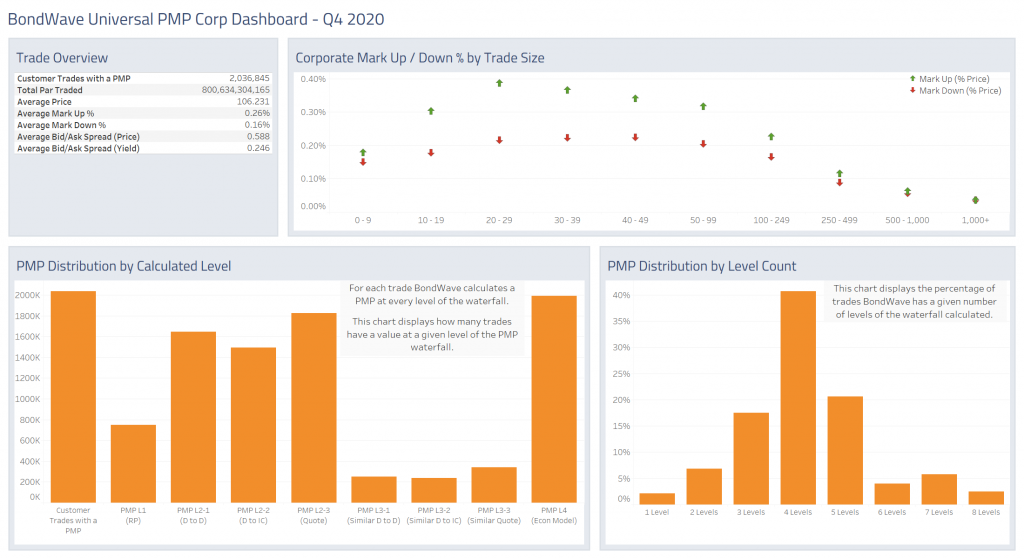Click the 2 Levels bar
Screen dimensions: 1024x559
(x=704, y=487)
